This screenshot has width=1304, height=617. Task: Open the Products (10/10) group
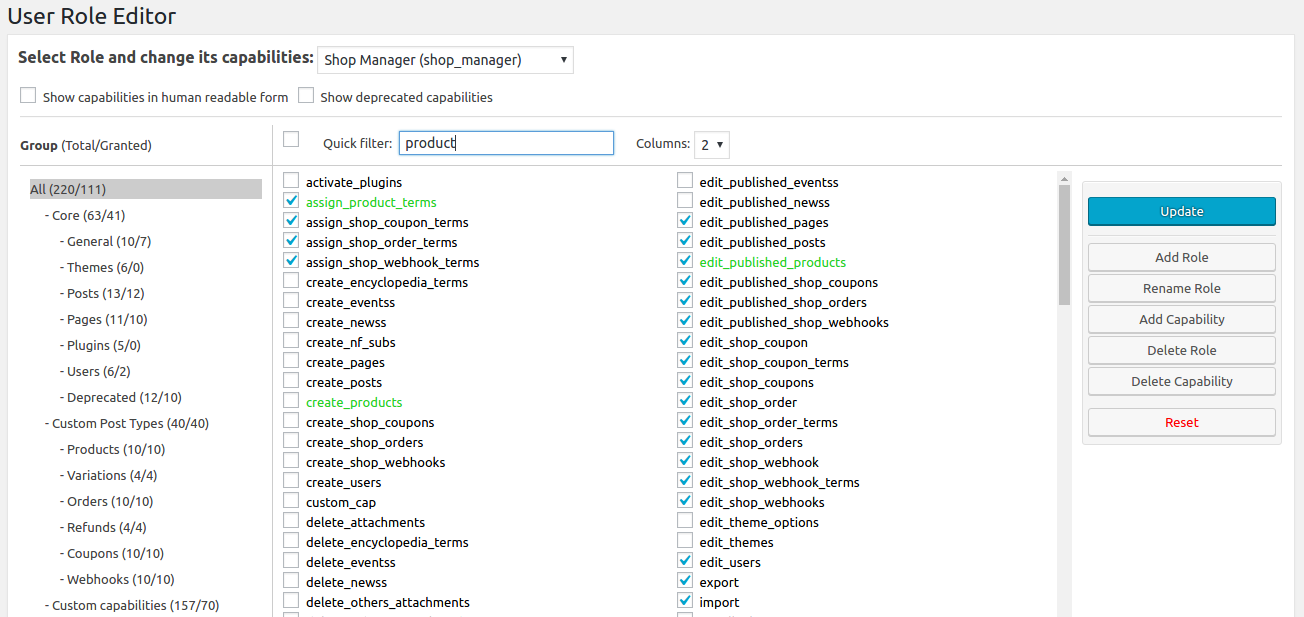[x=116, y=449]
